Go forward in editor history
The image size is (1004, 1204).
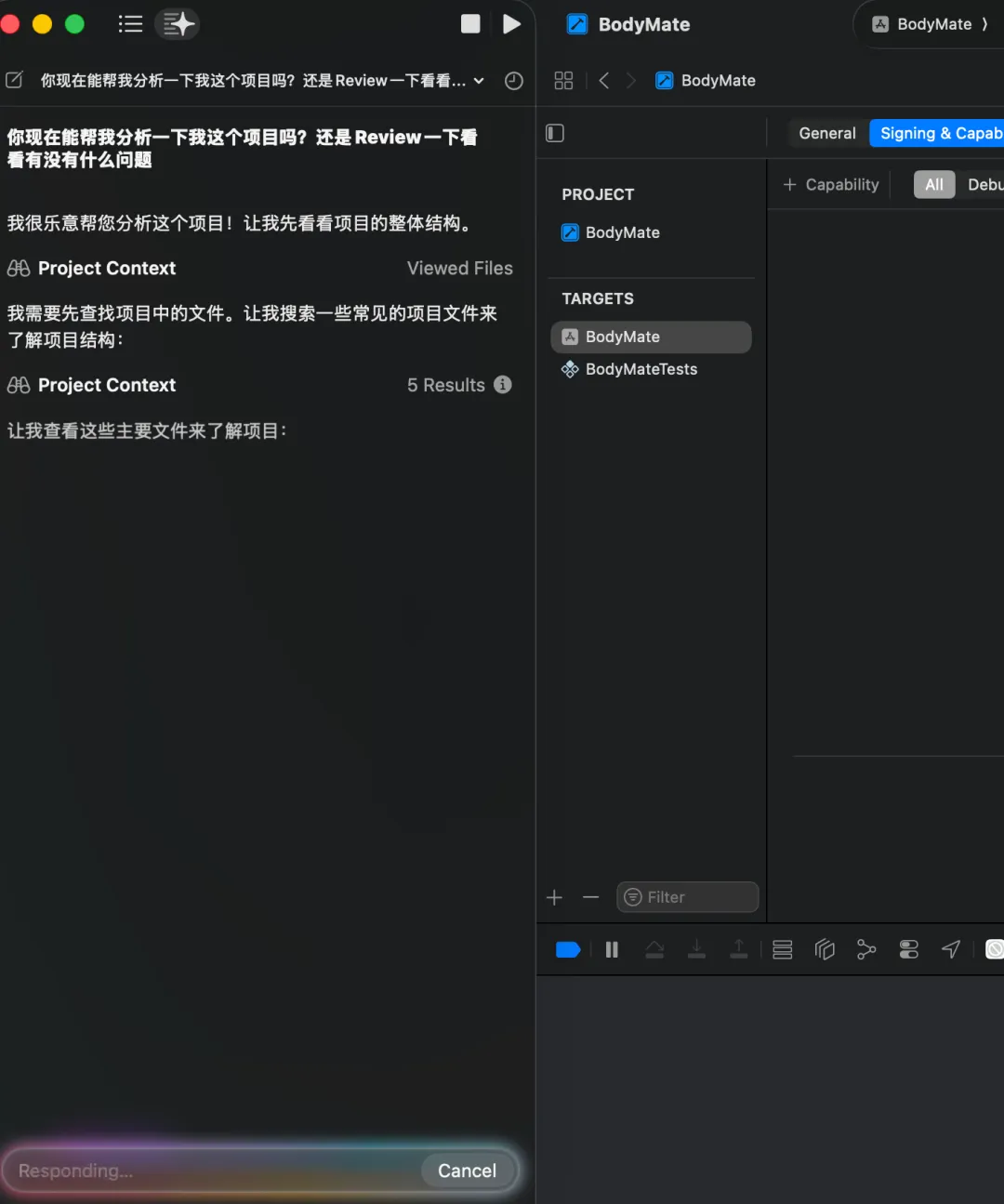tap(631, 81)
